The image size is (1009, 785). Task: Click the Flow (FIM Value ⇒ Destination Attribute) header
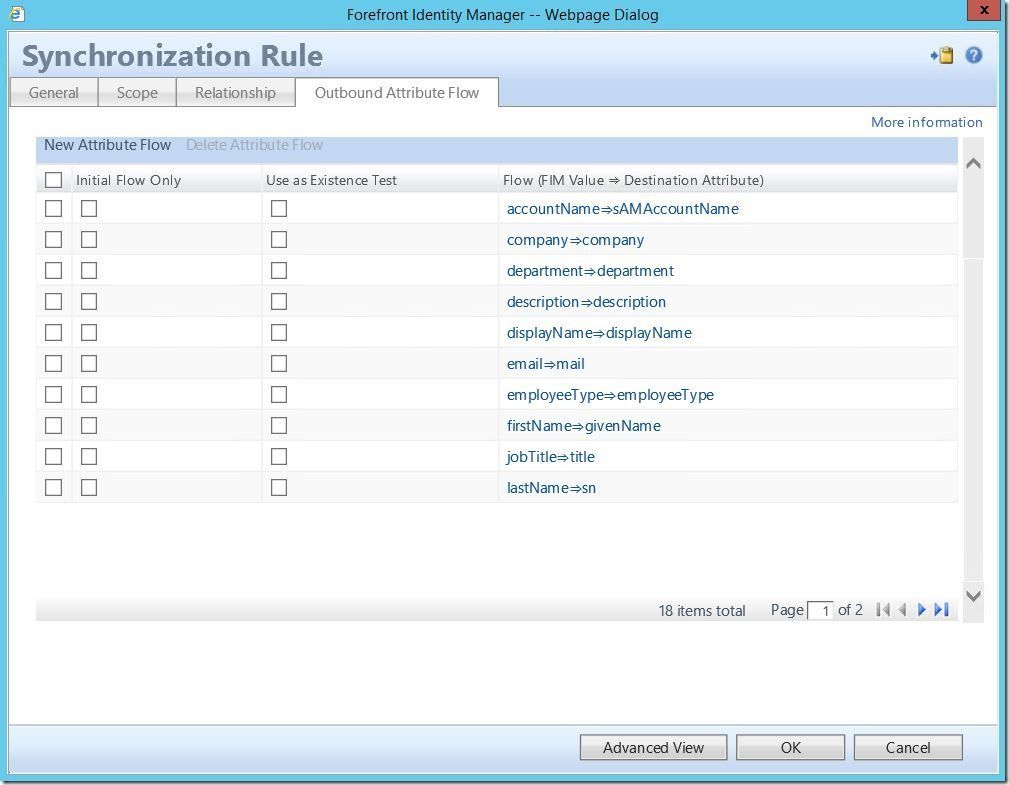(633, 180)
